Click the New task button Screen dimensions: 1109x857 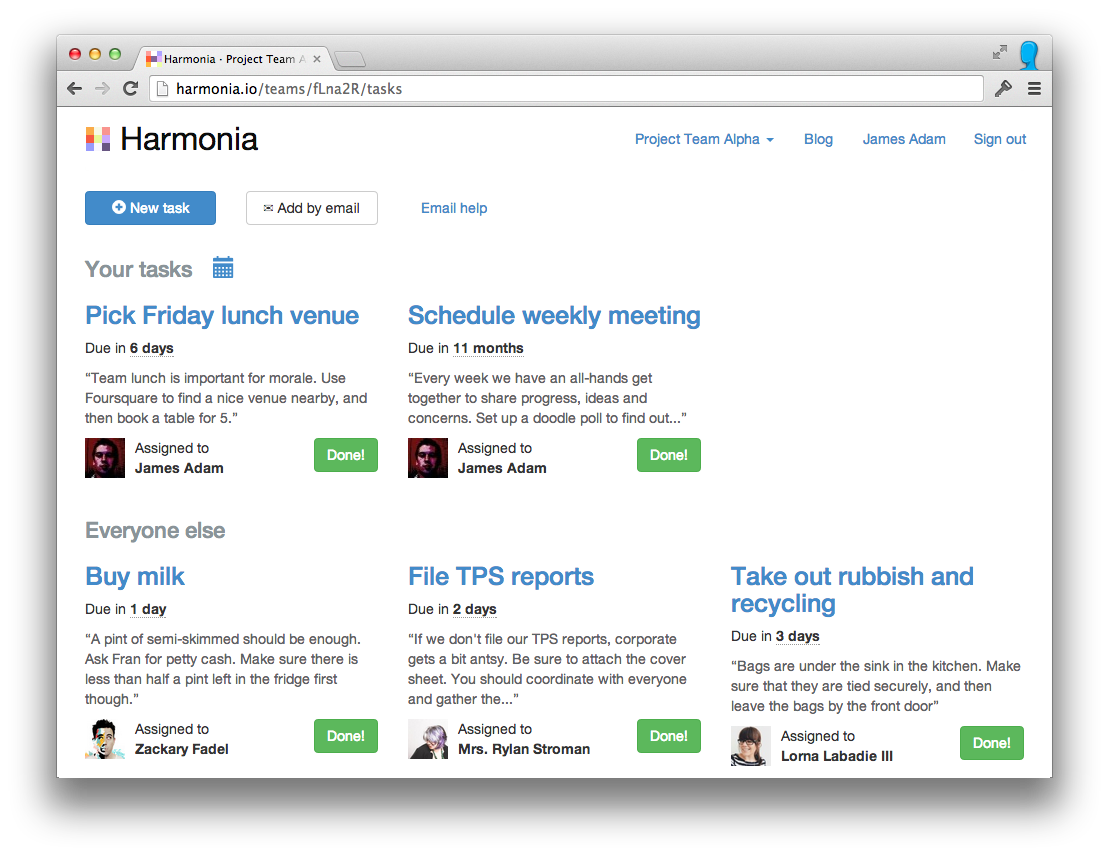tap(150, 208)
